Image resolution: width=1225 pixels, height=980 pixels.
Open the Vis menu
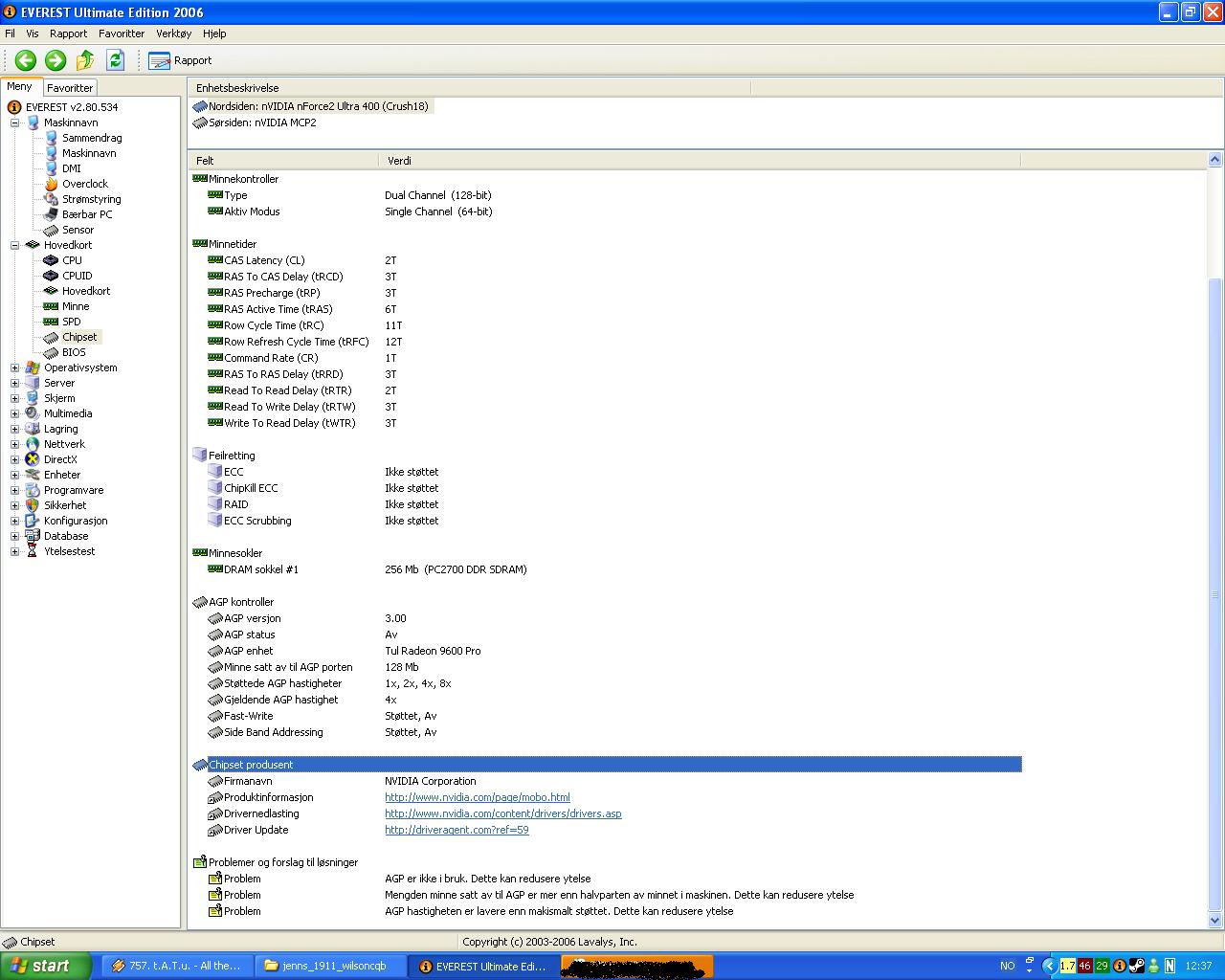click(33, 33)
